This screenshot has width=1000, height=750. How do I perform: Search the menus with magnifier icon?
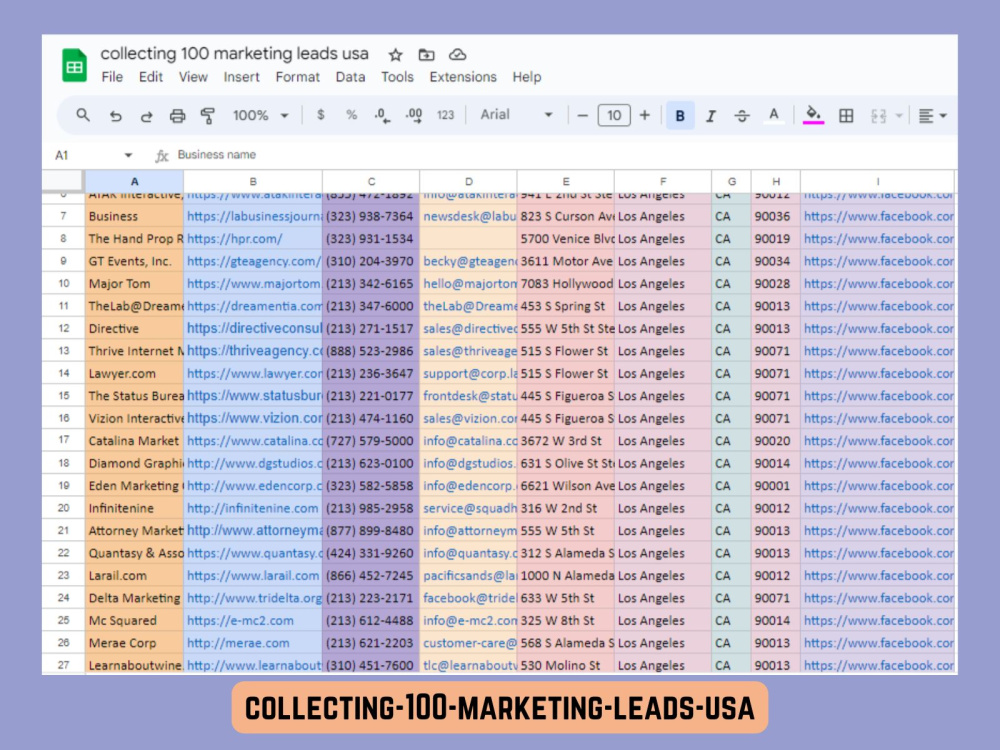[83, 115]
